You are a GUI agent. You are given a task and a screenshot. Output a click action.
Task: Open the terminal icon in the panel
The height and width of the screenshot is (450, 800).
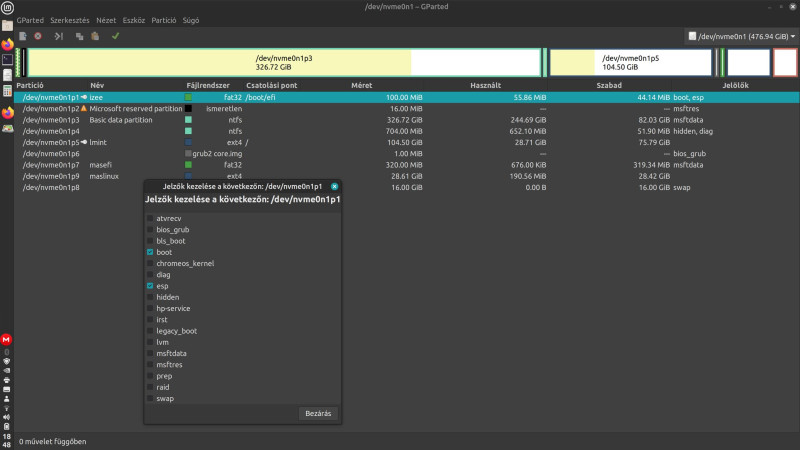click(x=7, y=59)
